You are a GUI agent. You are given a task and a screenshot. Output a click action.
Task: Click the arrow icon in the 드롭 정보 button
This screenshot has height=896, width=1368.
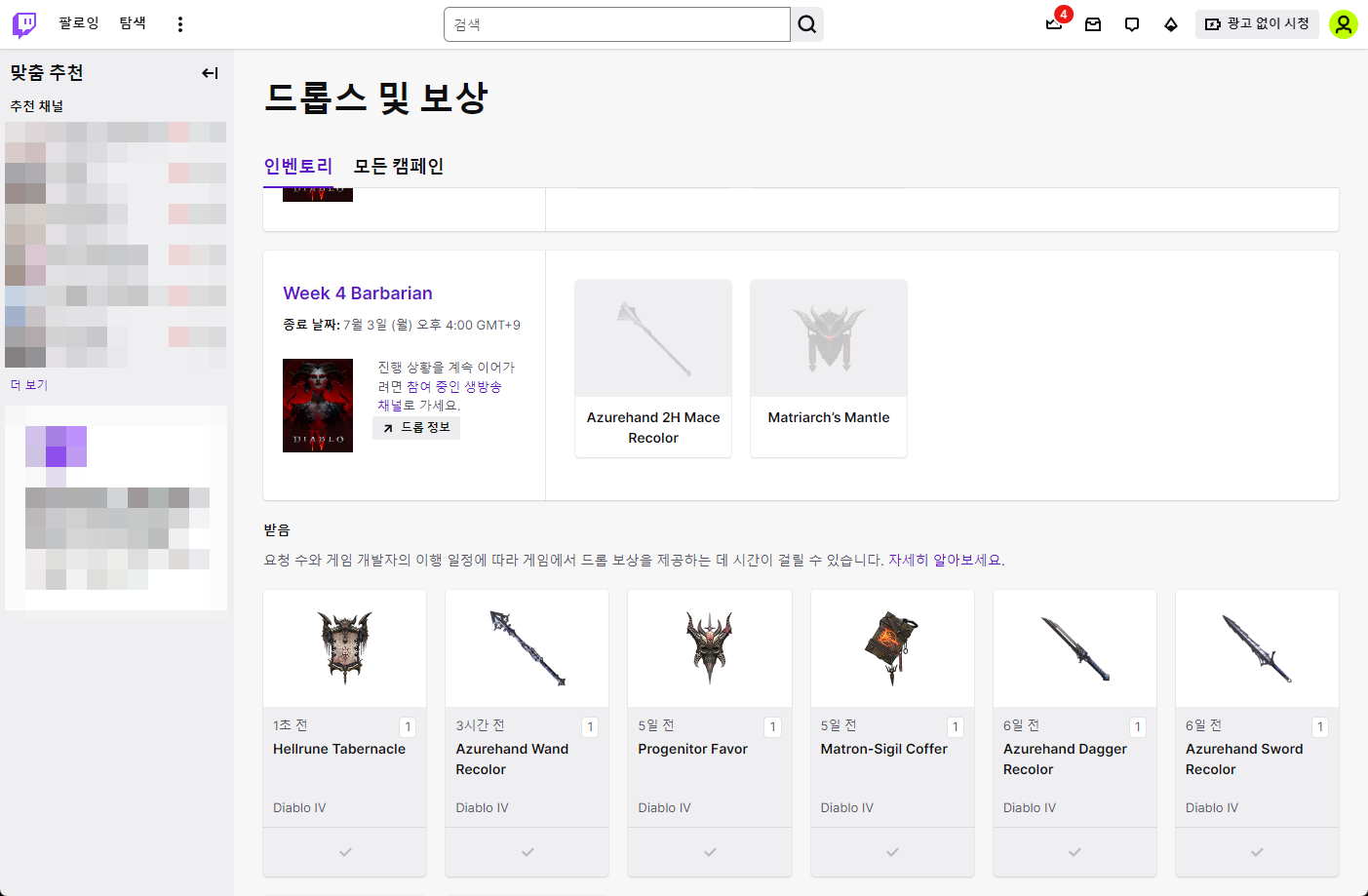(x=388, y=428)
